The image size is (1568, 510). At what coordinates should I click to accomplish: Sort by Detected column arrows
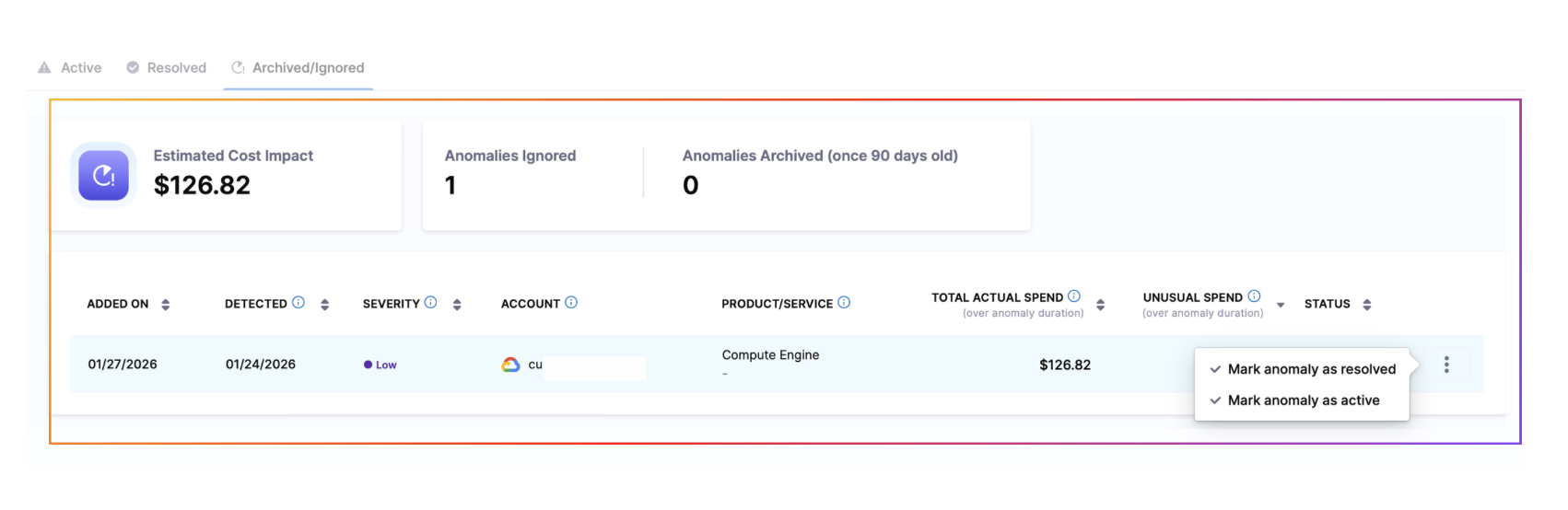coord(324,305)
